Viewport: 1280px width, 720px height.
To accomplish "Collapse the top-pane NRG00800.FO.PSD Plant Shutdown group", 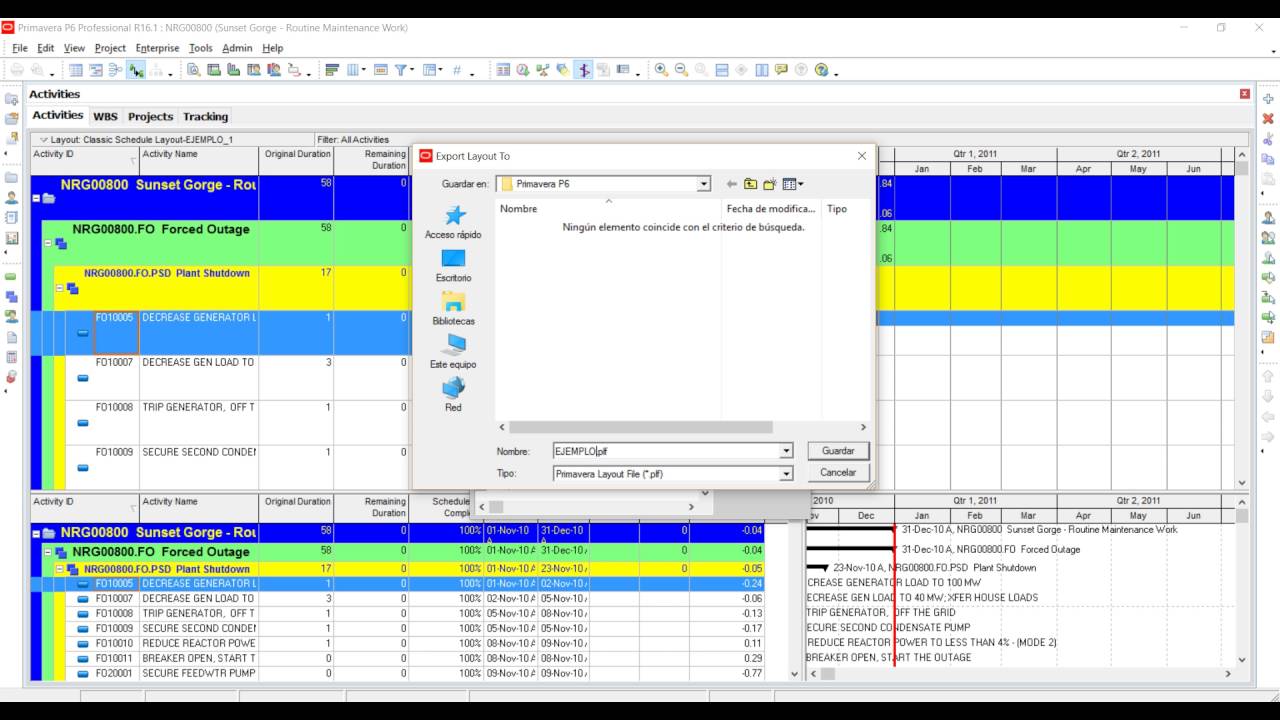I will [60, 288].
